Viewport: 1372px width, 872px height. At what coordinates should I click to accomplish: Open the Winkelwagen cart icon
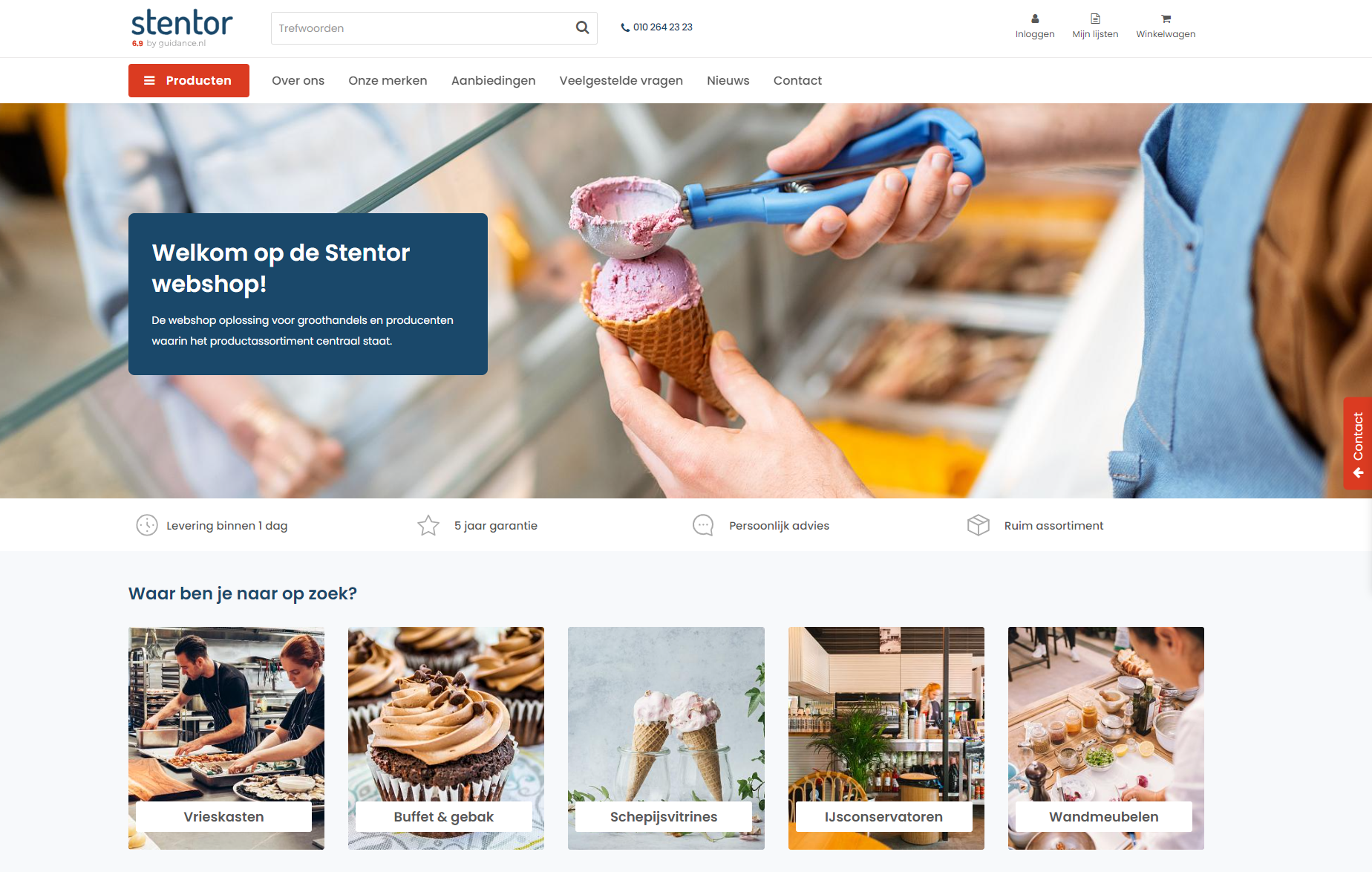[1166, 19]
